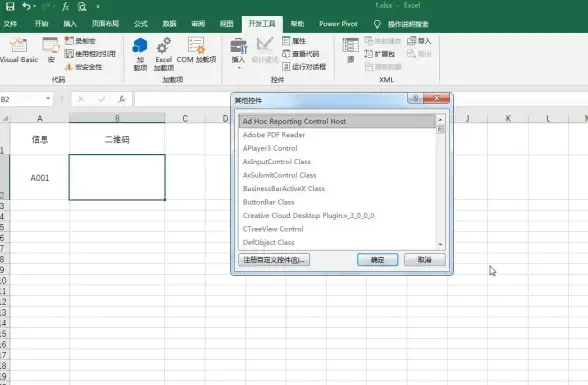Switch to the View (视图) tab

[x=226, y=24]
